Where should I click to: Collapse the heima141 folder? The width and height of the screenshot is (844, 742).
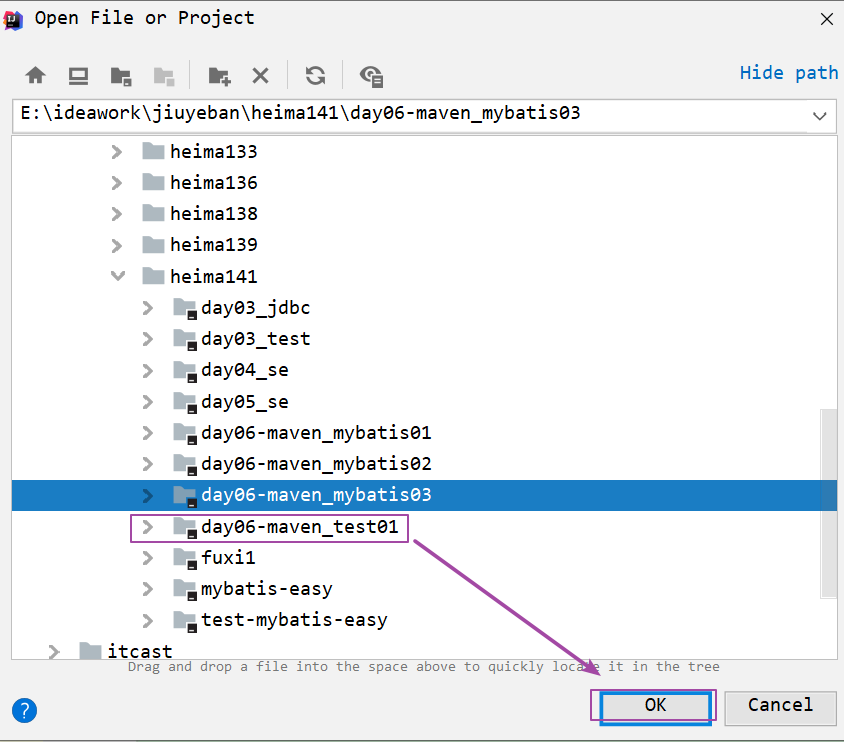tap(118, 276)
